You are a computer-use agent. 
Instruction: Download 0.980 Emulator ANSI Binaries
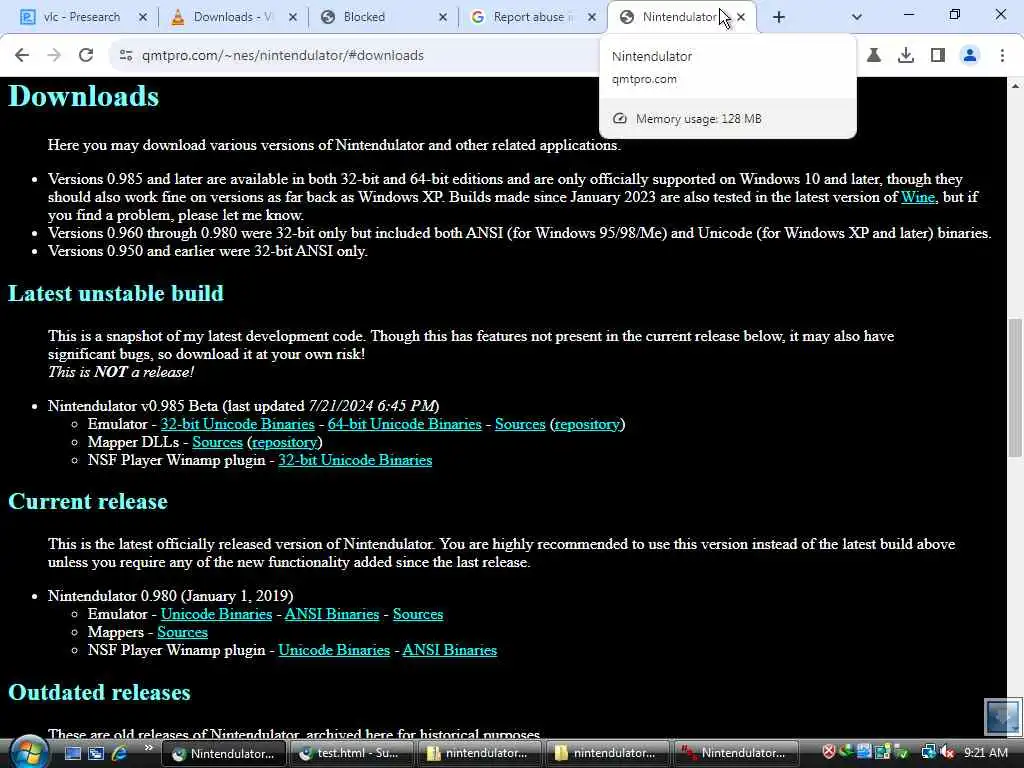coord(332,615)
